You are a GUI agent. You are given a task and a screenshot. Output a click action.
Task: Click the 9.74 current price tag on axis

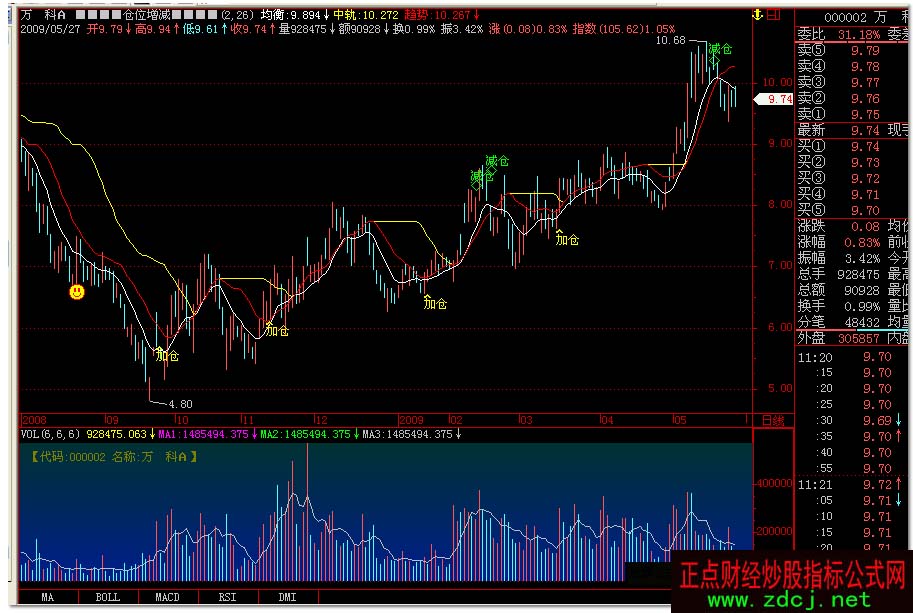tap(775, 99)
